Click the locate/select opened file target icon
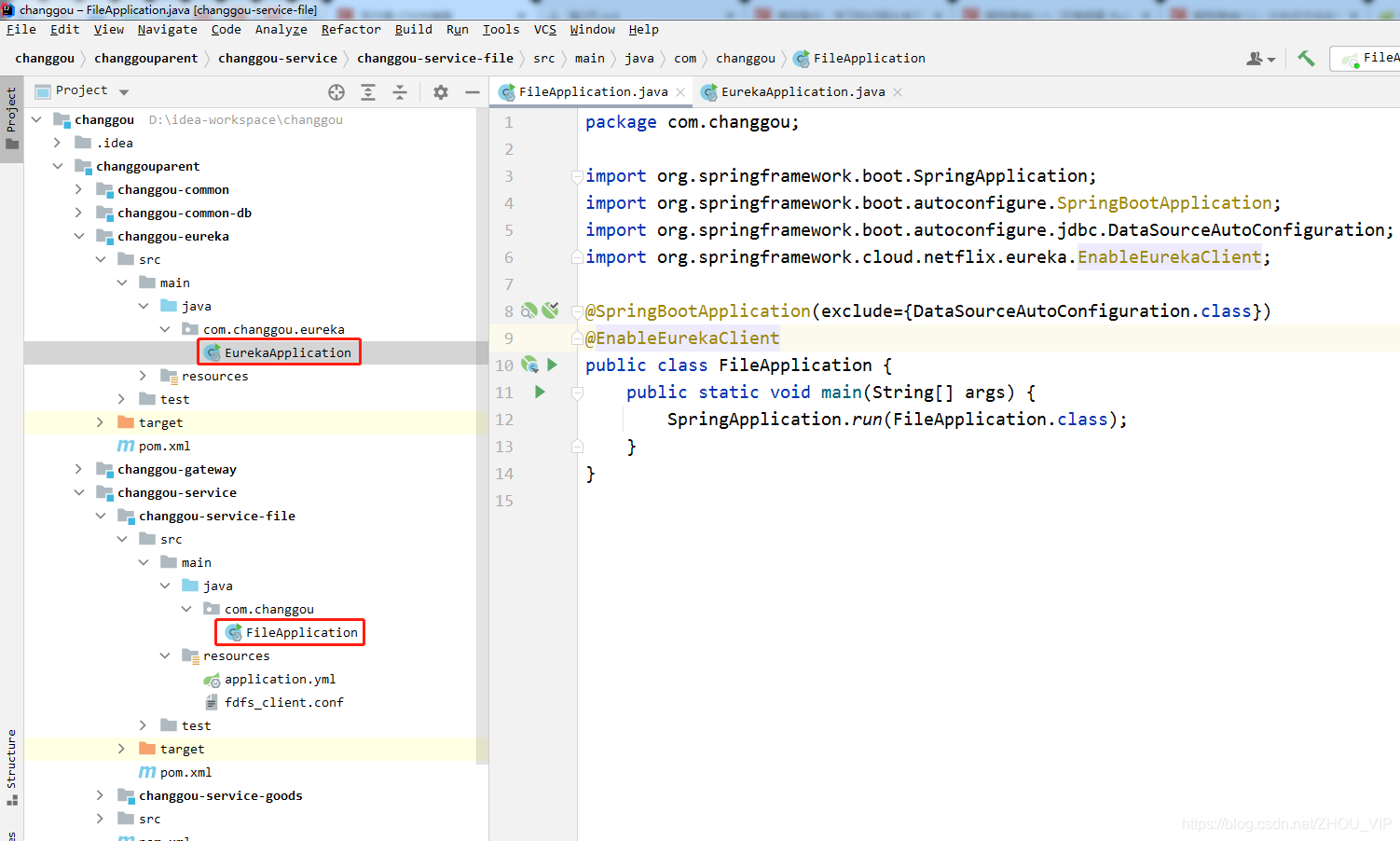The width and height of the screenshot is (1400, 841). click(x=336, y=91)
